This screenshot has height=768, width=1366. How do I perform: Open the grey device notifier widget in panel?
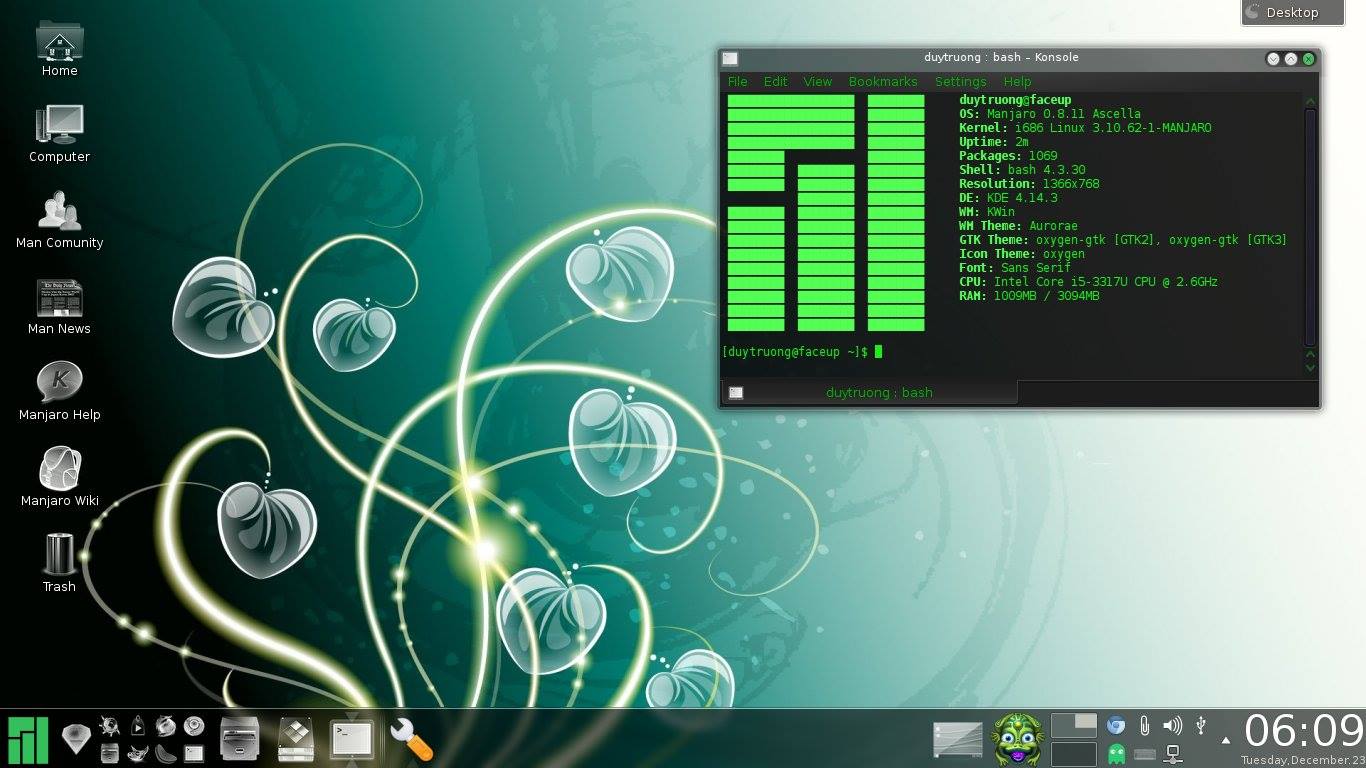[x=958, y=740]
